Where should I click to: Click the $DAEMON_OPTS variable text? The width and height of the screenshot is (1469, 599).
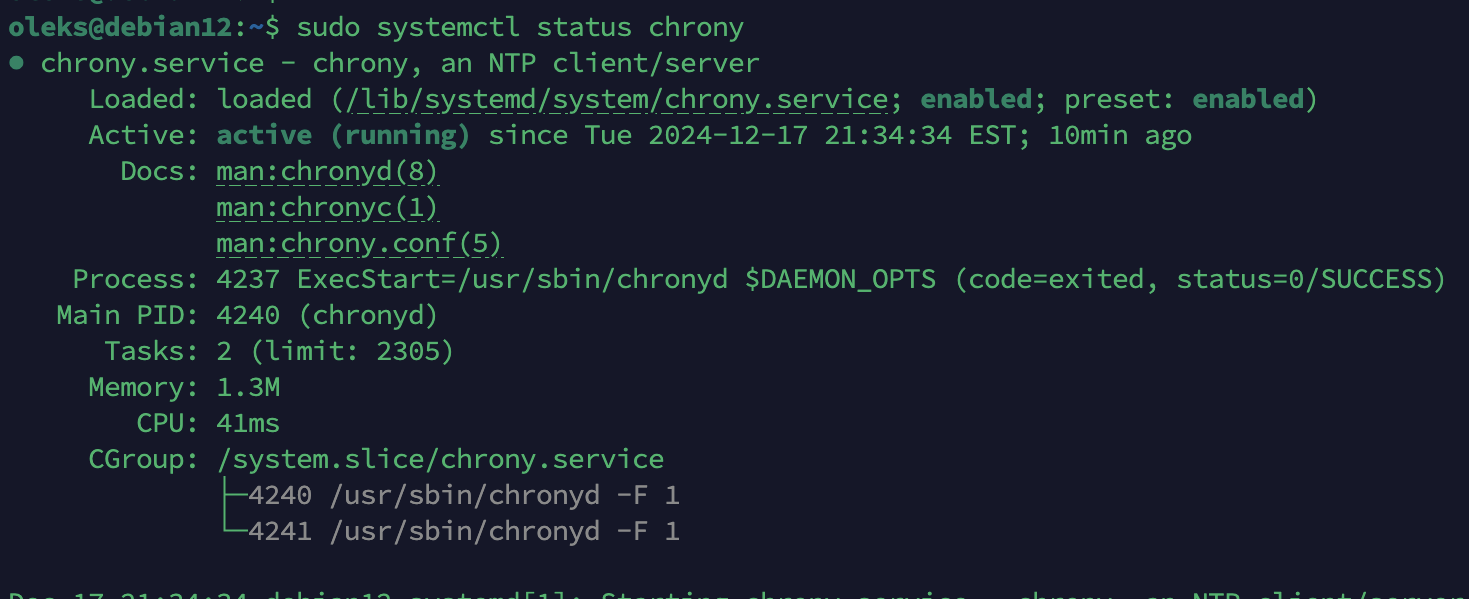(x=840, y=280)
